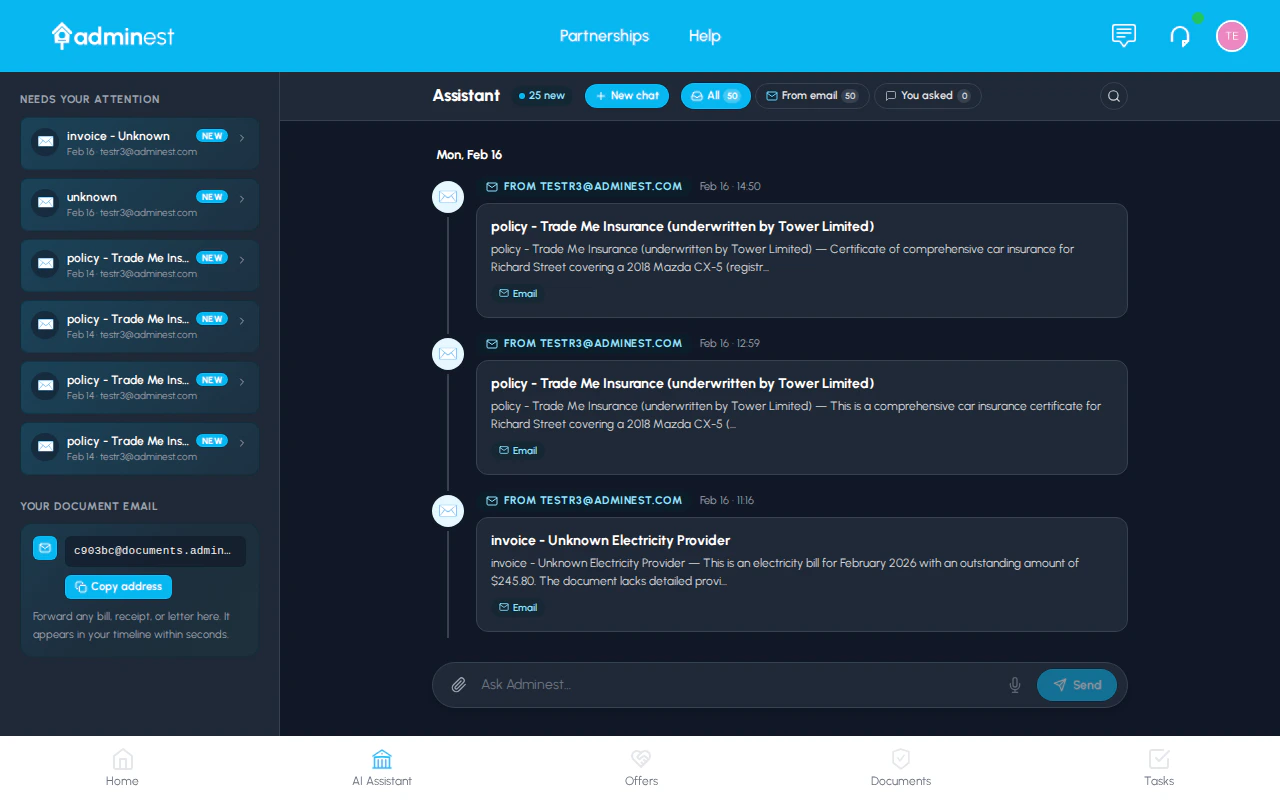Screen dimensions: 1280x800
Task: Click the Assistant panel title
Action: 466,96
